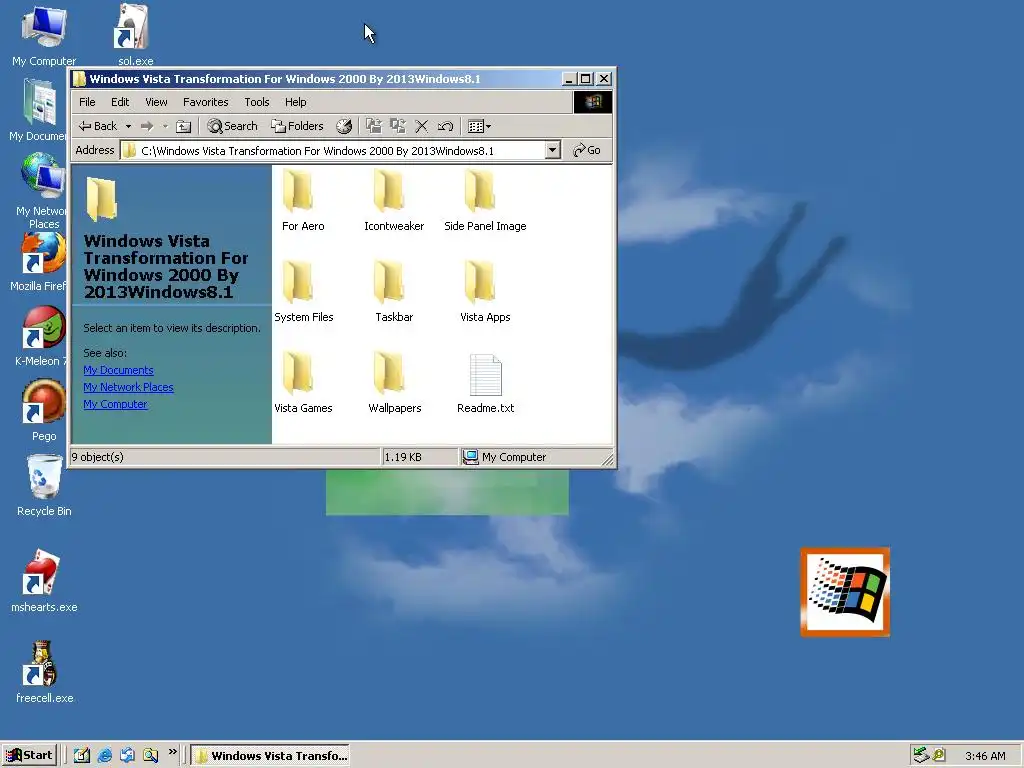Click the address bar path field
This screenshot has width=1024, height=768.
(x=333, y=150)
